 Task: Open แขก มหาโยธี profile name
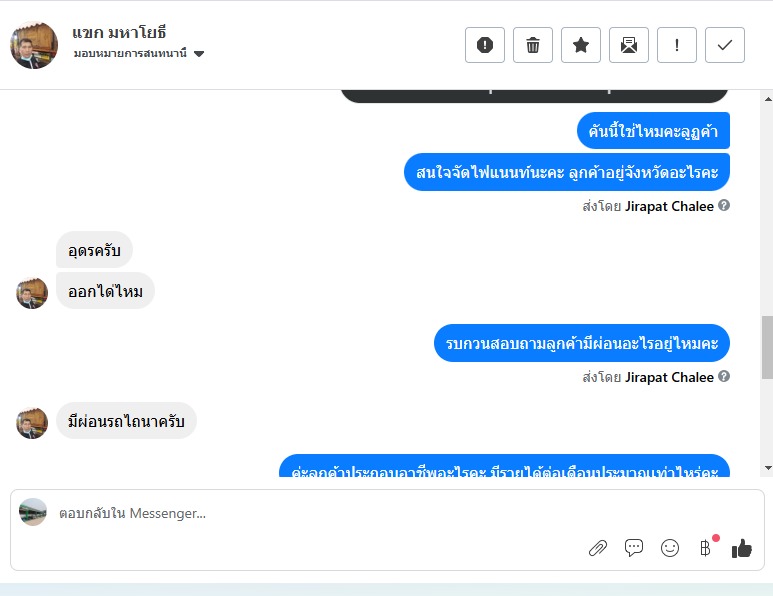click(119, 33)
